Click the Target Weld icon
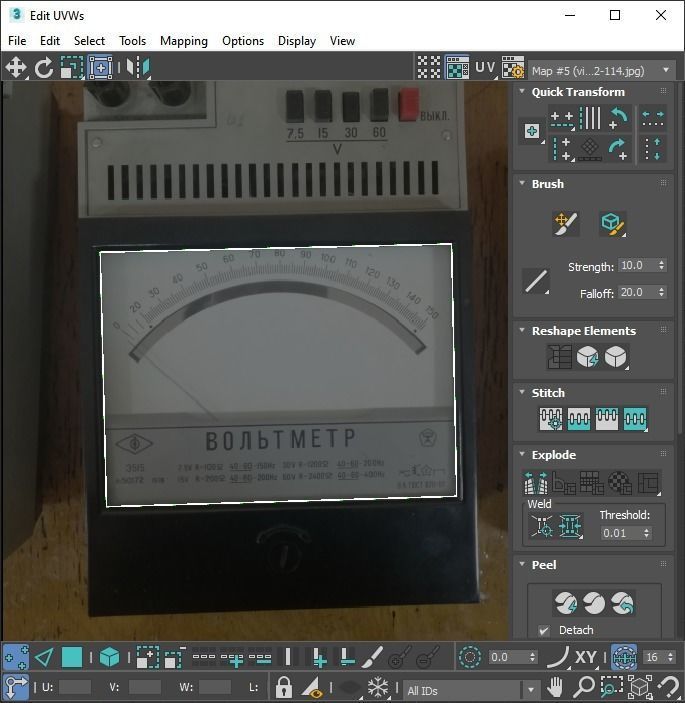This screenshot has height=703, width=685. pyautogui.click(x=542, y=526)
